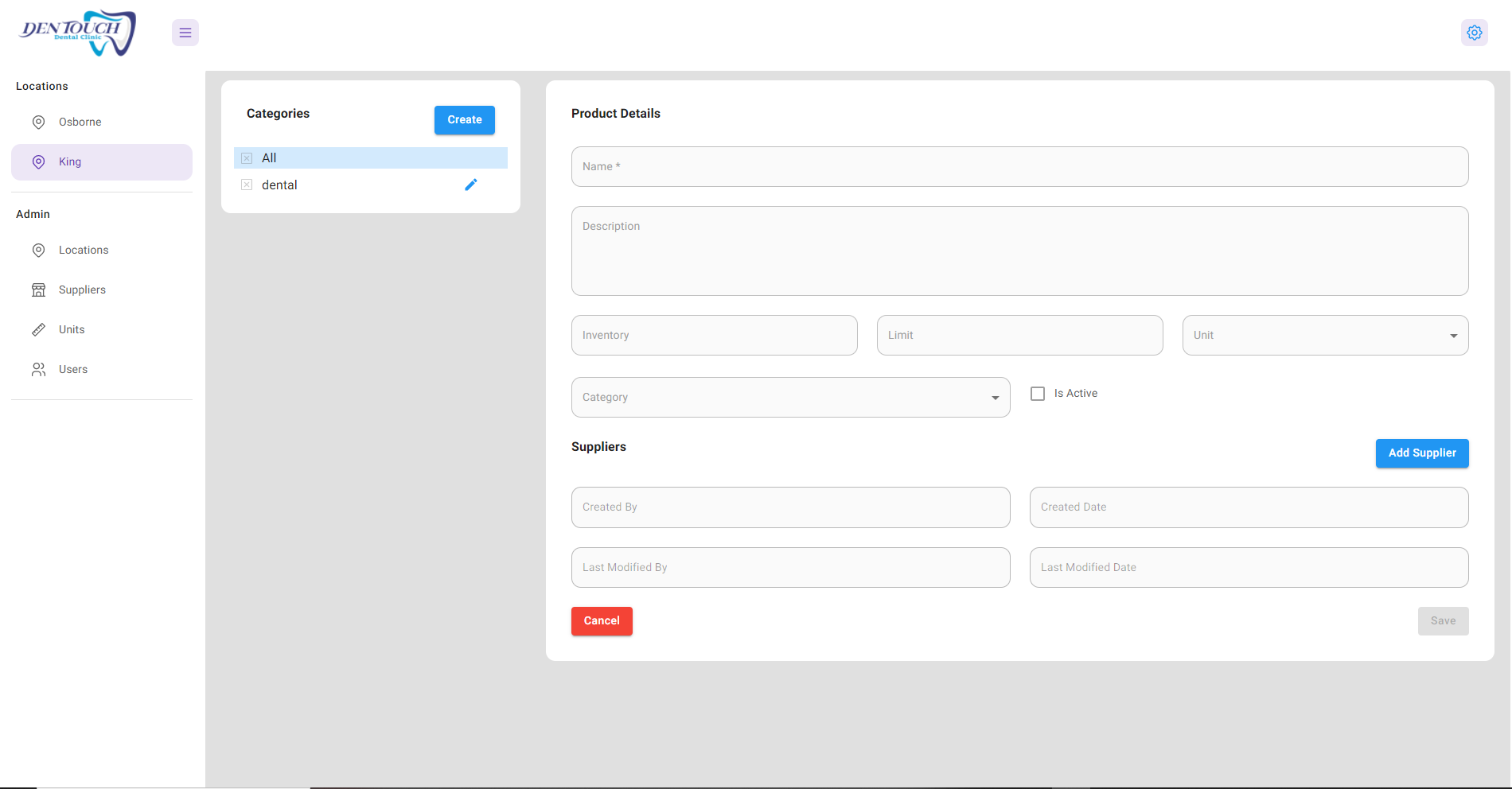Toggle the checkbox next to All category
Viewport: 1512px width, 789px height.
(247, 158)
